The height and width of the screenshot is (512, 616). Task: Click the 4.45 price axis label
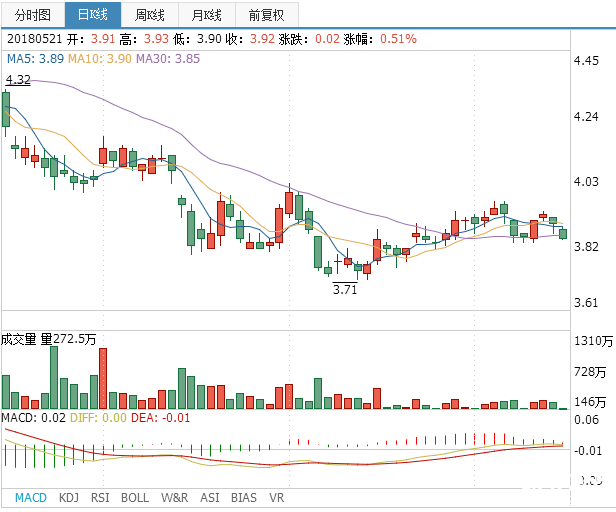(x=586, y=61)
